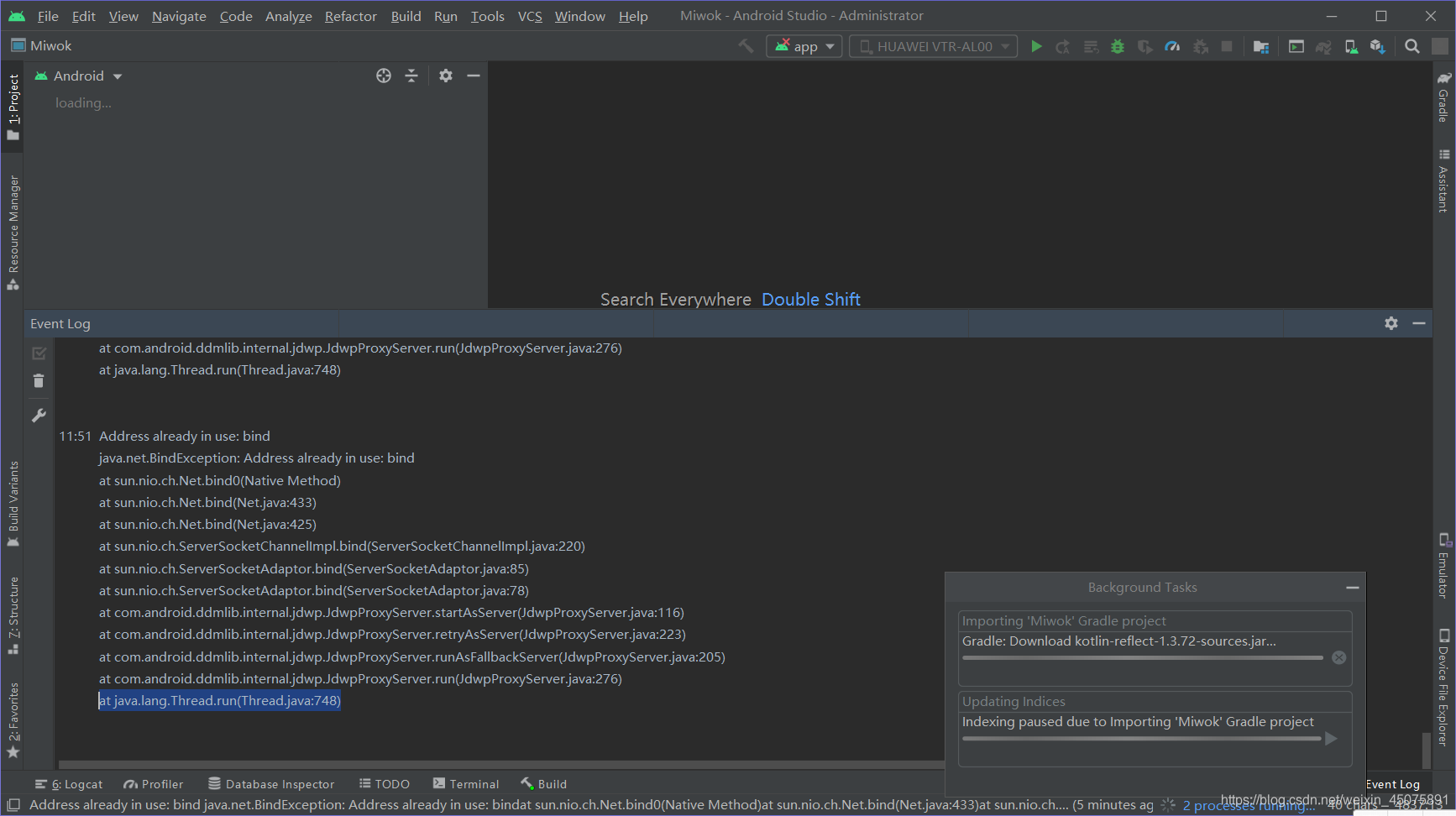The image size is (1456, 816).
Task: Click the Apply Code Changes icon
Action: [1091, 46]
